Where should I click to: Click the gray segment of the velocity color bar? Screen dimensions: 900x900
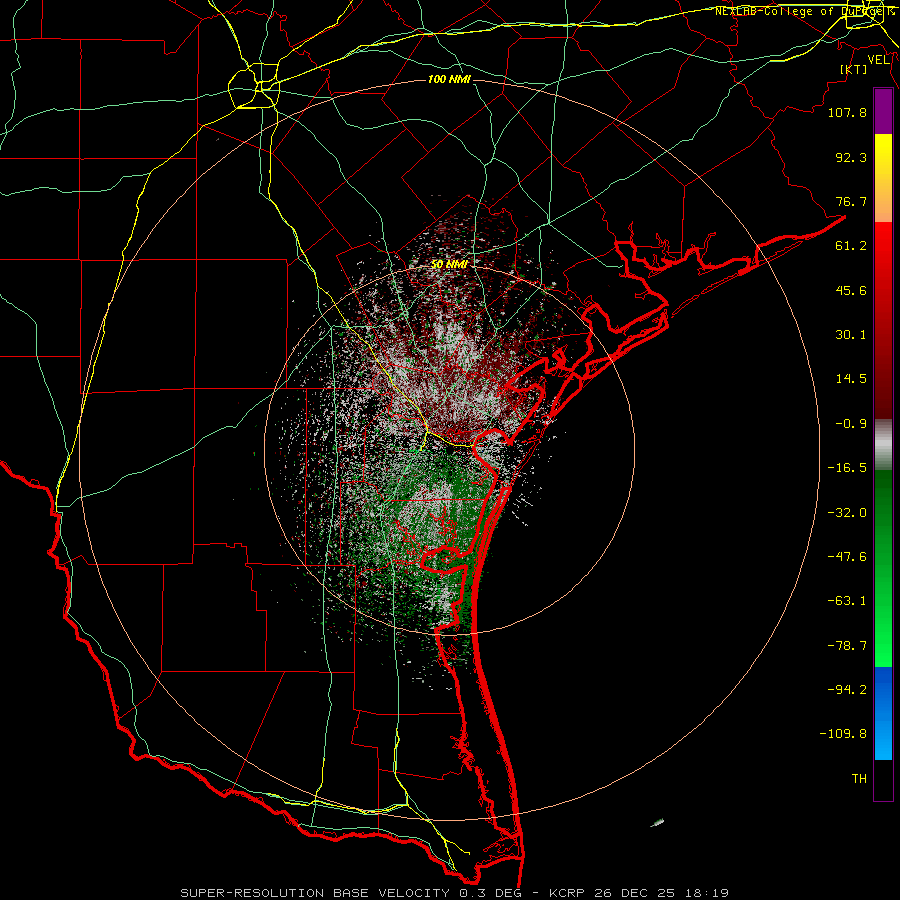[883, 445]
